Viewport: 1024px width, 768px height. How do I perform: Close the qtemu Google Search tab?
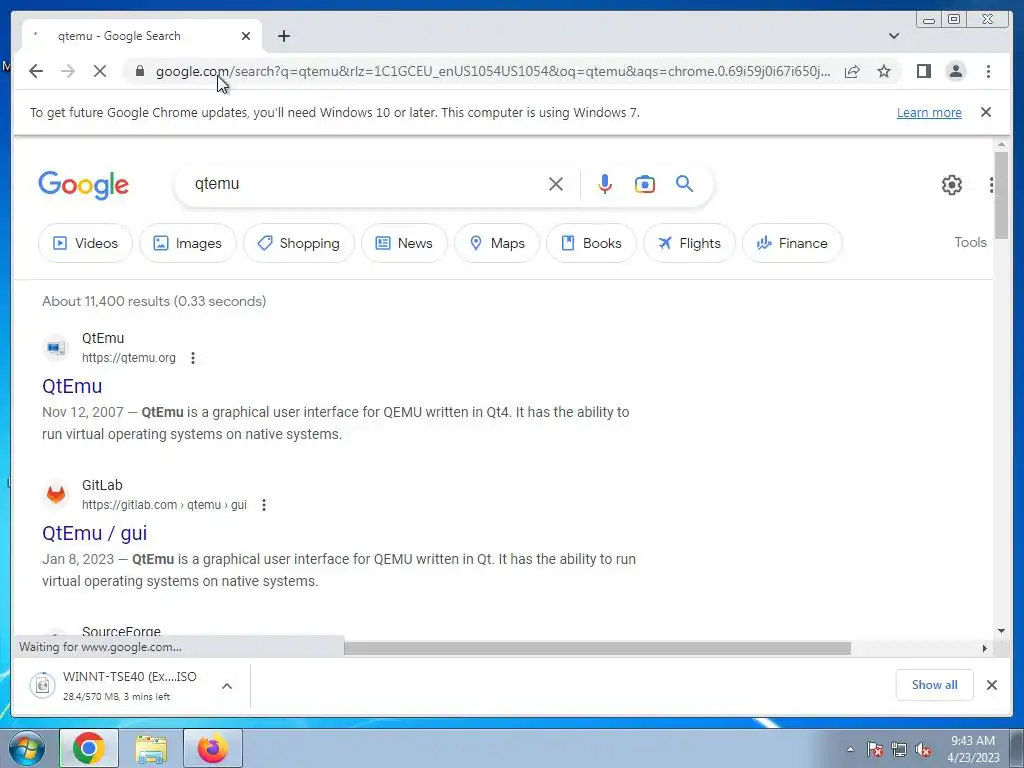click(x=246, y=36)
